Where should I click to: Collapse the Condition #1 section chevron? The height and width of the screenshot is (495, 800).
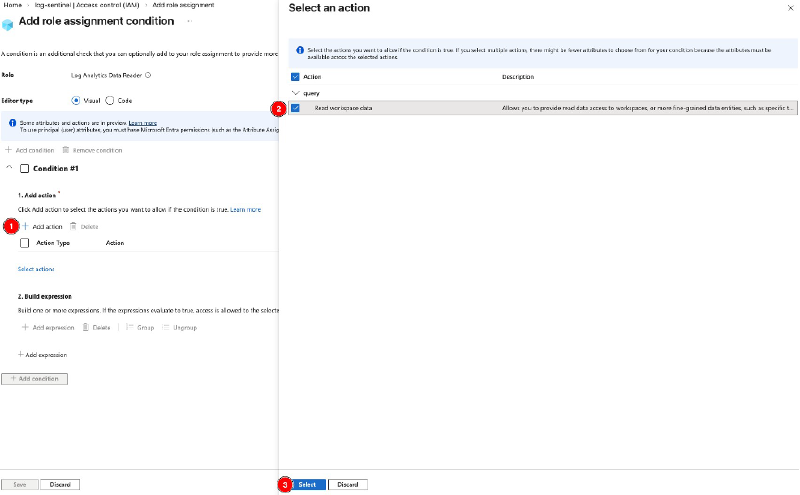[9, 168]
